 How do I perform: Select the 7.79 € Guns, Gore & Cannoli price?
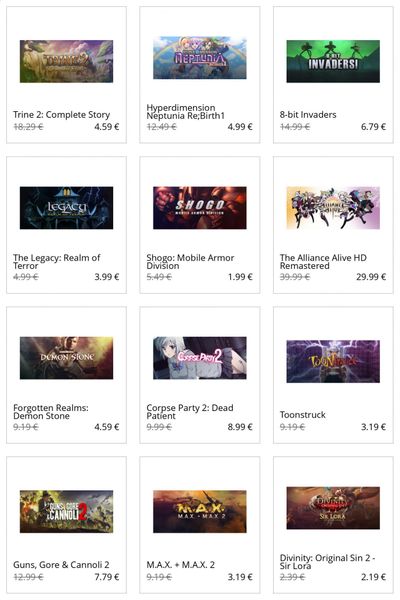107,577
